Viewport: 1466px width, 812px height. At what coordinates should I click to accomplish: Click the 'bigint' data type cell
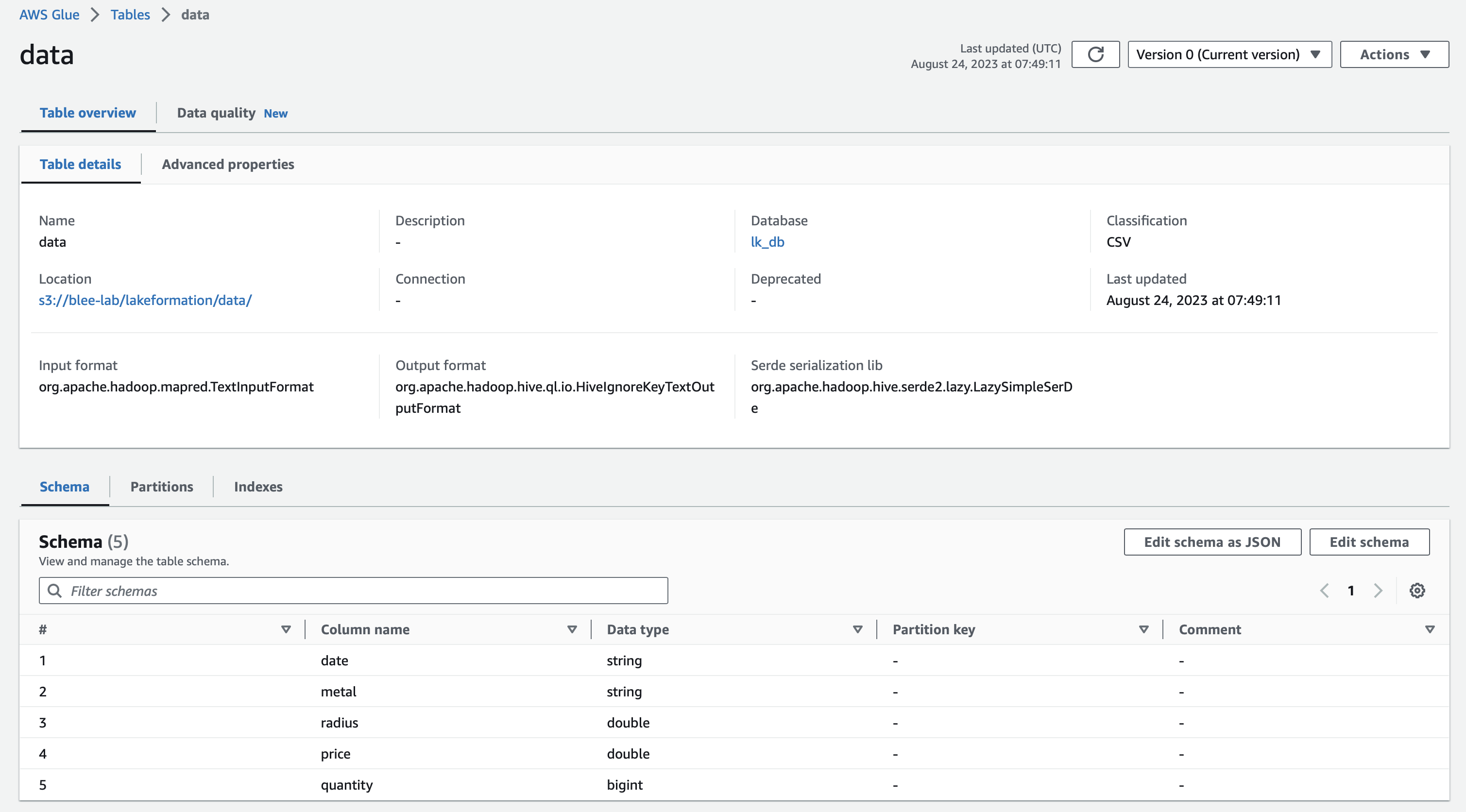pos(624,785)
